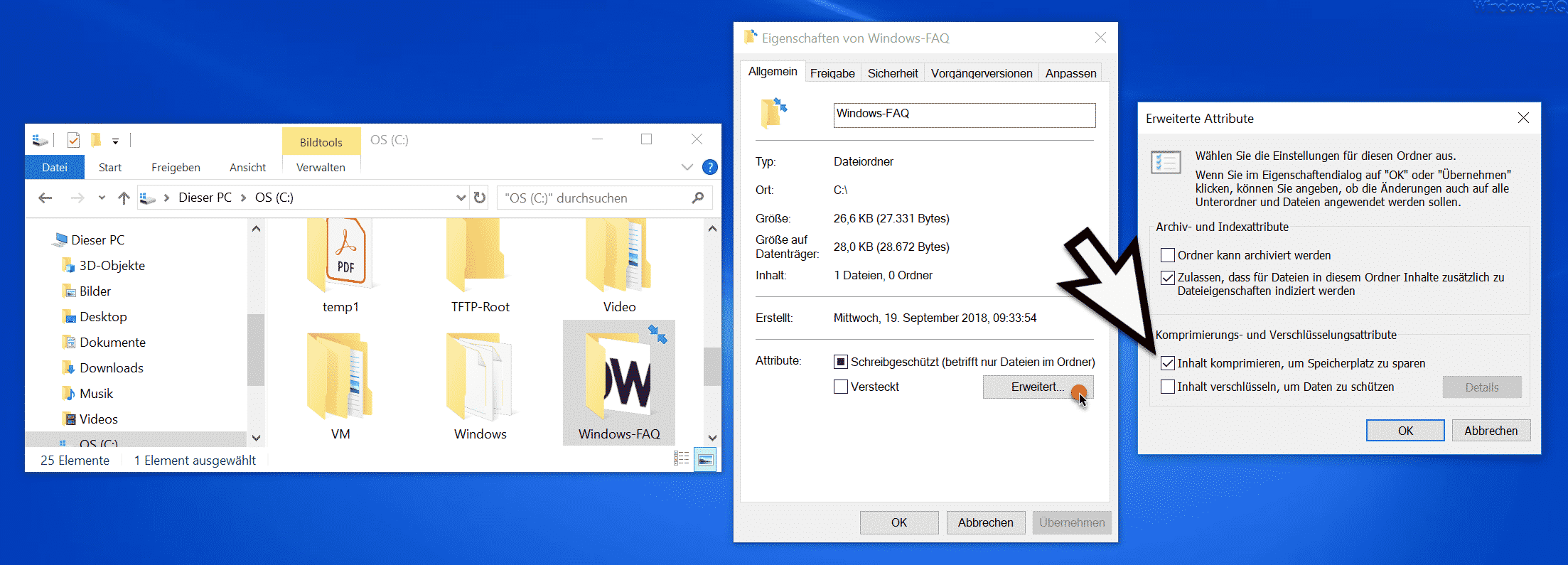Toggle the Schreibgeschützt checkbox
This screenshot has width=1568, height=565.
point(841,362)
